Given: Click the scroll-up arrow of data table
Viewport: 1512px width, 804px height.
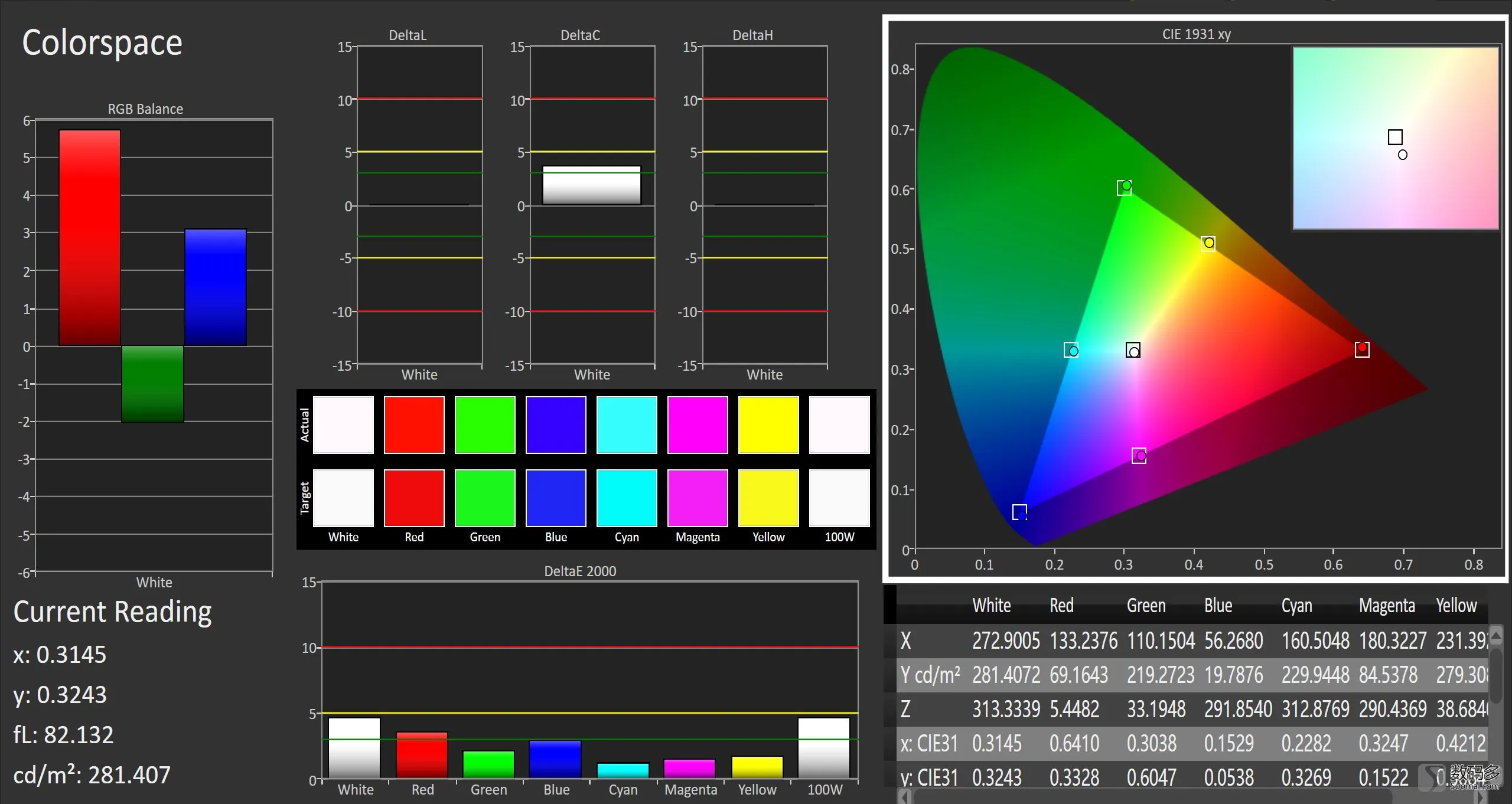Looking at the screenshot, I should pos(1496,635).
